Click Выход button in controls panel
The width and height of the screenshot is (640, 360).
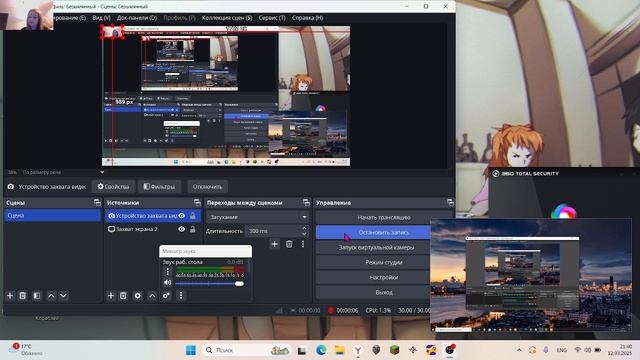point(384,293)
